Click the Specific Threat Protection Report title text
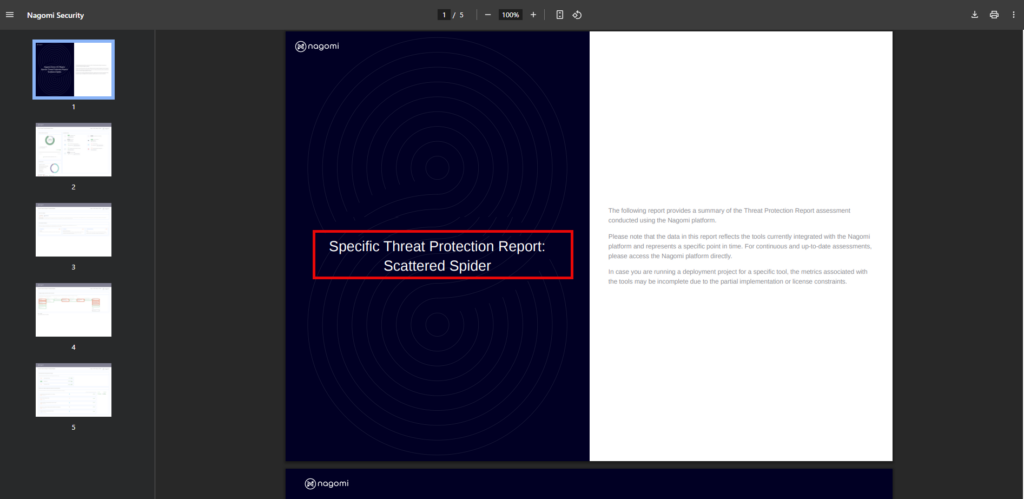 (x=437, y=246)
